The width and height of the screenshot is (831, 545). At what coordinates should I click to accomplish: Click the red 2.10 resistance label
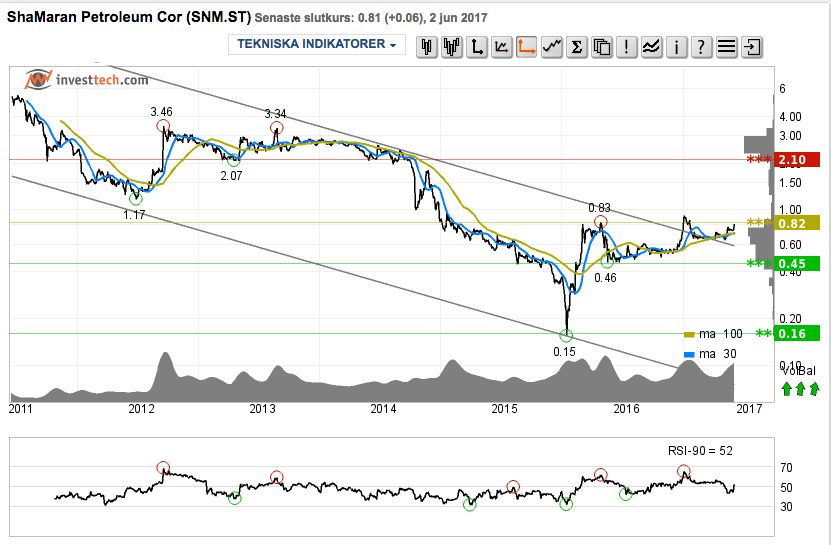coord(797,160)
